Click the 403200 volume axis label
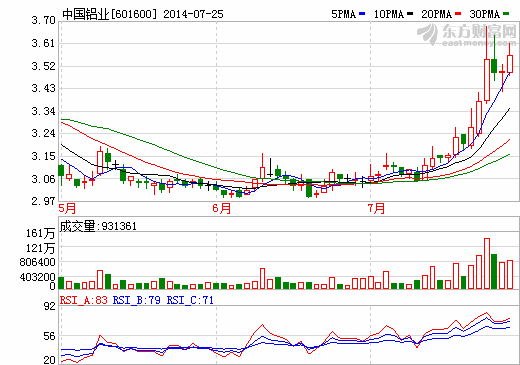520x365 pixels. pyautogui.click(x=37, y=277)
